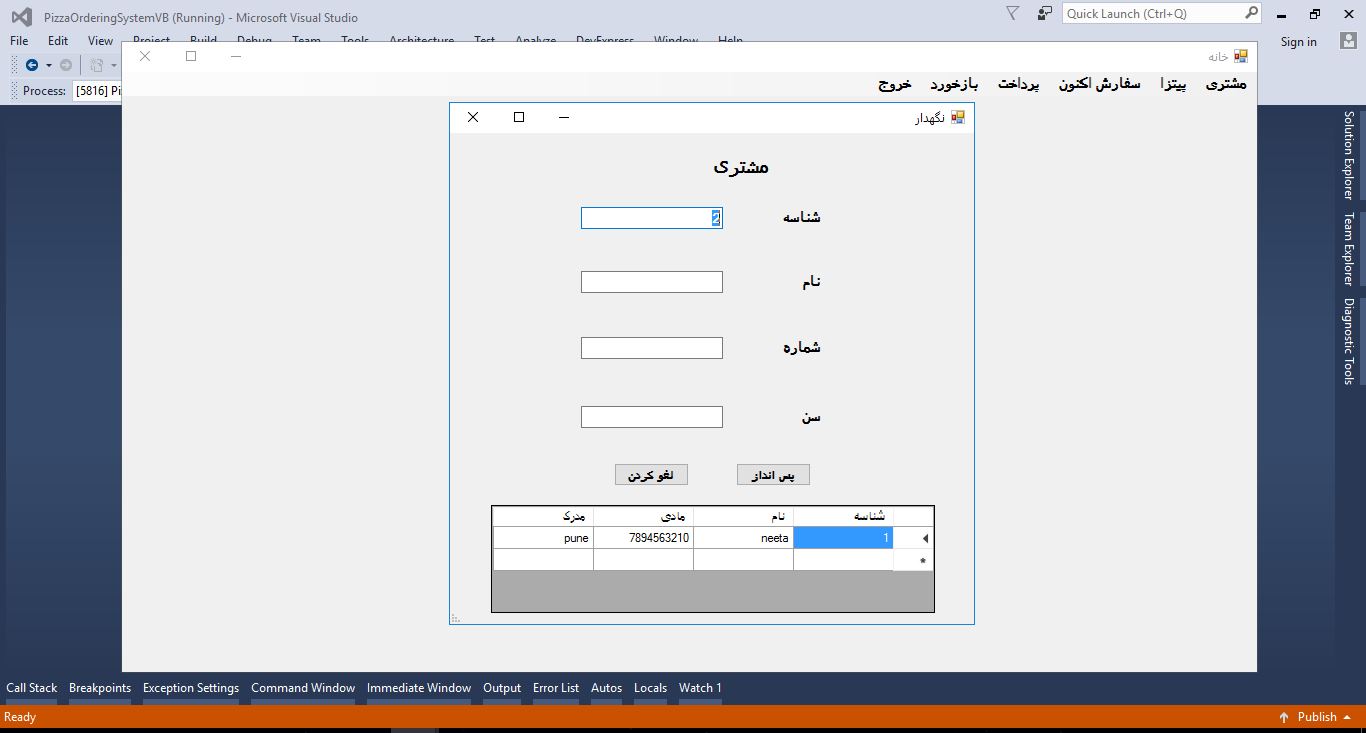Viewport: 1366px width, 733px height.
Task: Open the Navigate Backward history dropdown arrow
Action: click(x=48, y=65)
